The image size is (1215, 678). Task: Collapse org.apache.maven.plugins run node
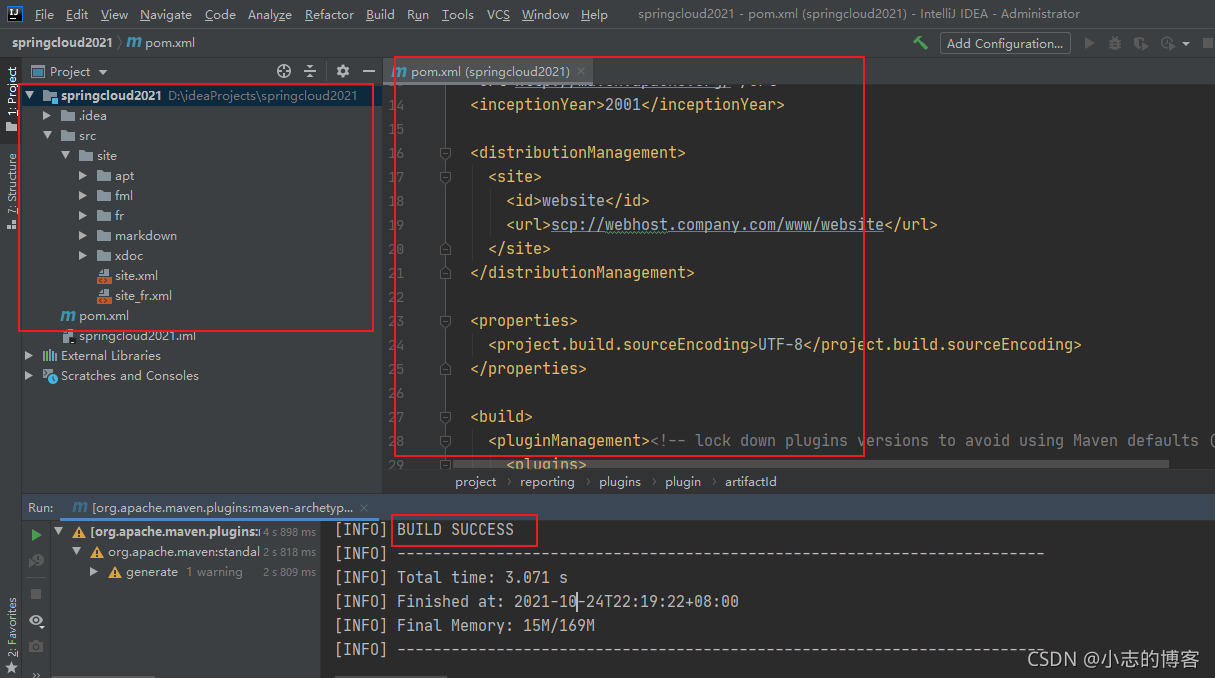coord(59,532)
